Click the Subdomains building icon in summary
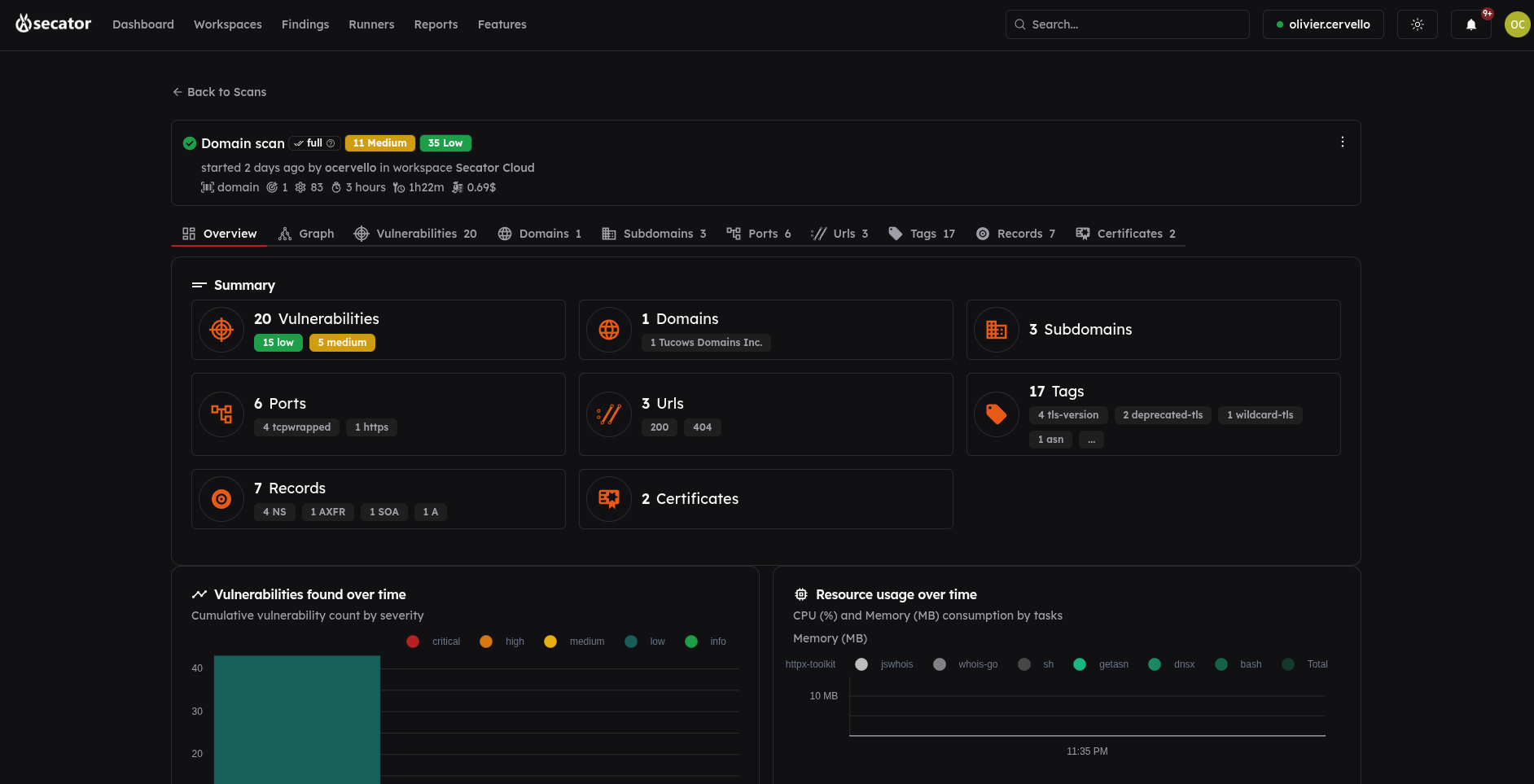The image size is (1534, 784). point(997,330)
